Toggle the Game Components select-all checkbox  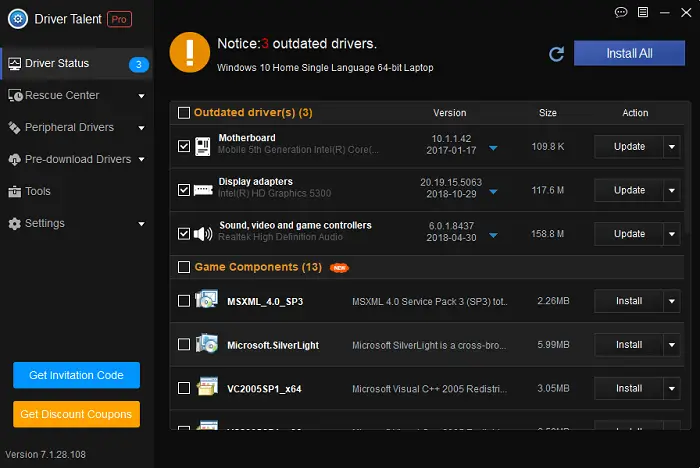[x=184, y=267]
